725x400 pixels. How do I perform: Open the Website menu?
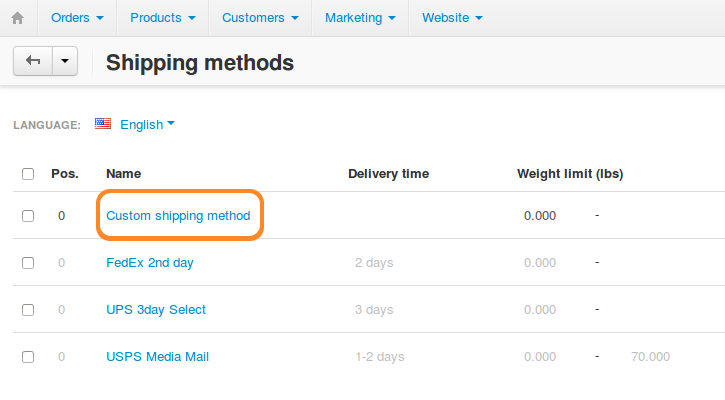point(452,18)
